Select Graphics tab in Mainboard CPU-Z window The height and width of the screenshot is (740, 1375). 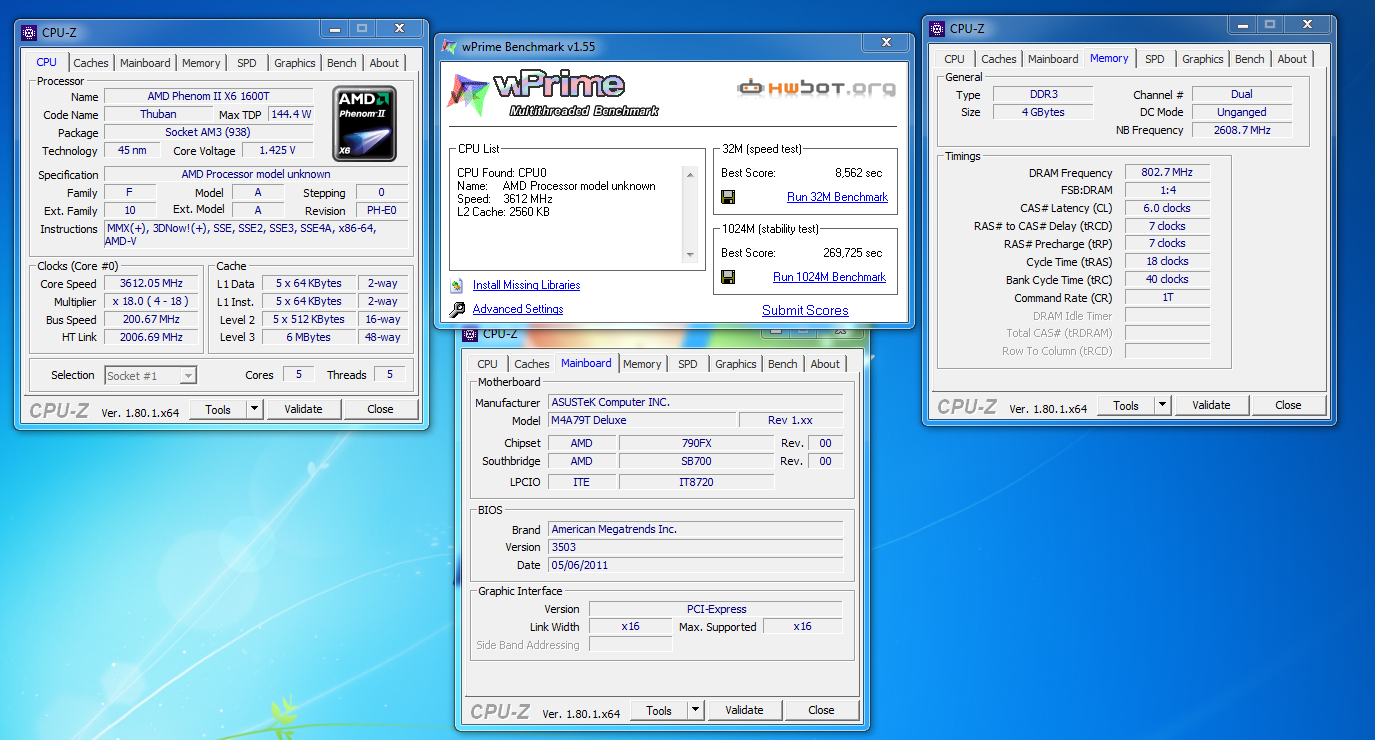[736, 364]
